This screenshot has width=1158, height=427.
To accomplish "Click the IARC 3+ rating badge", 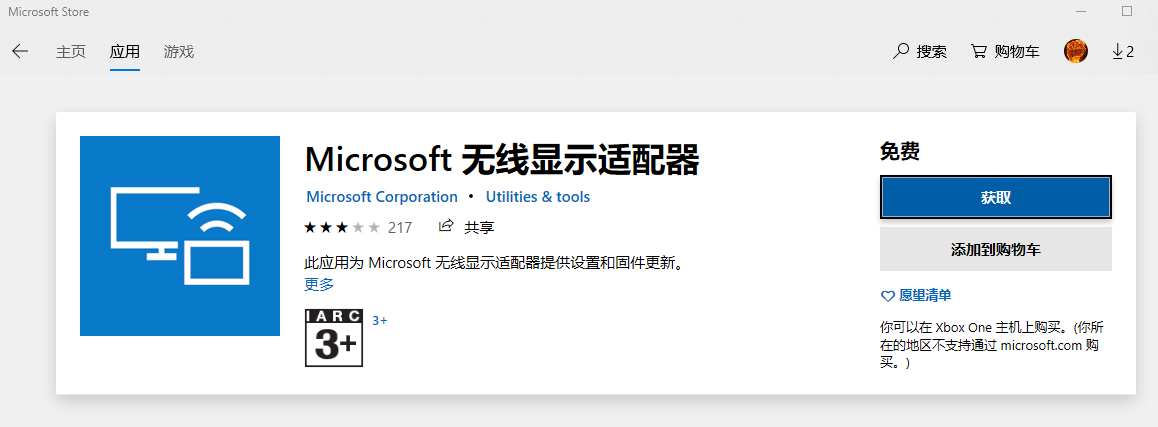I will pyautogui.click(x=333, y=338).
